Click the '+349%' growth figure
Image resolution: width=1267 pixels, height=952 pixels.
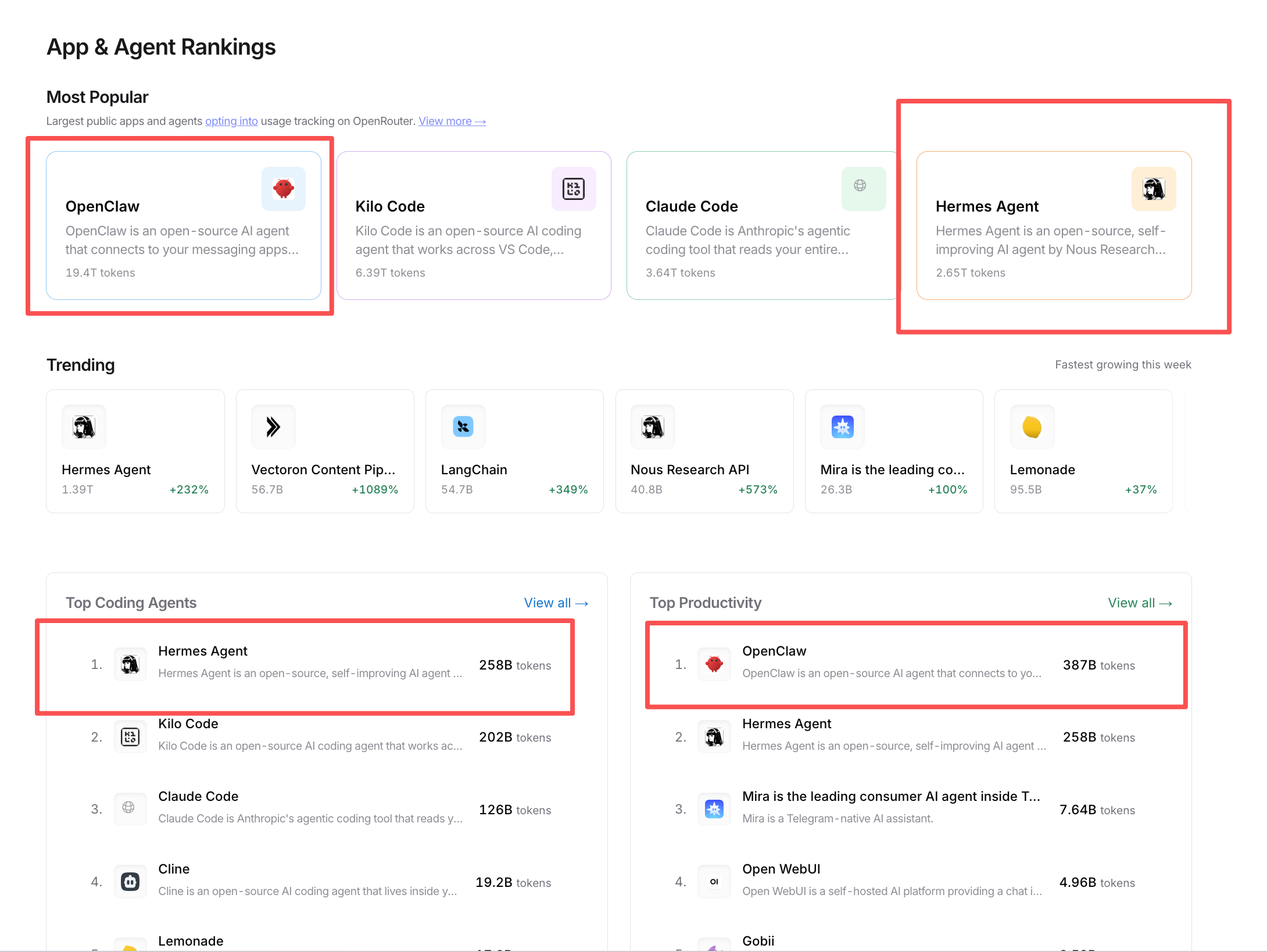coord(568,489)
